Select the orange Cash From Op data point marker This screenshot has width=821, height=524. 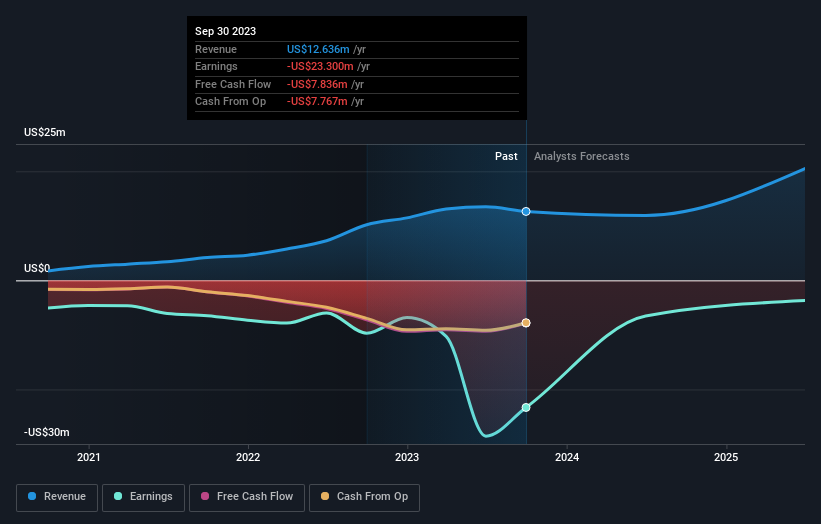point(526,323)
